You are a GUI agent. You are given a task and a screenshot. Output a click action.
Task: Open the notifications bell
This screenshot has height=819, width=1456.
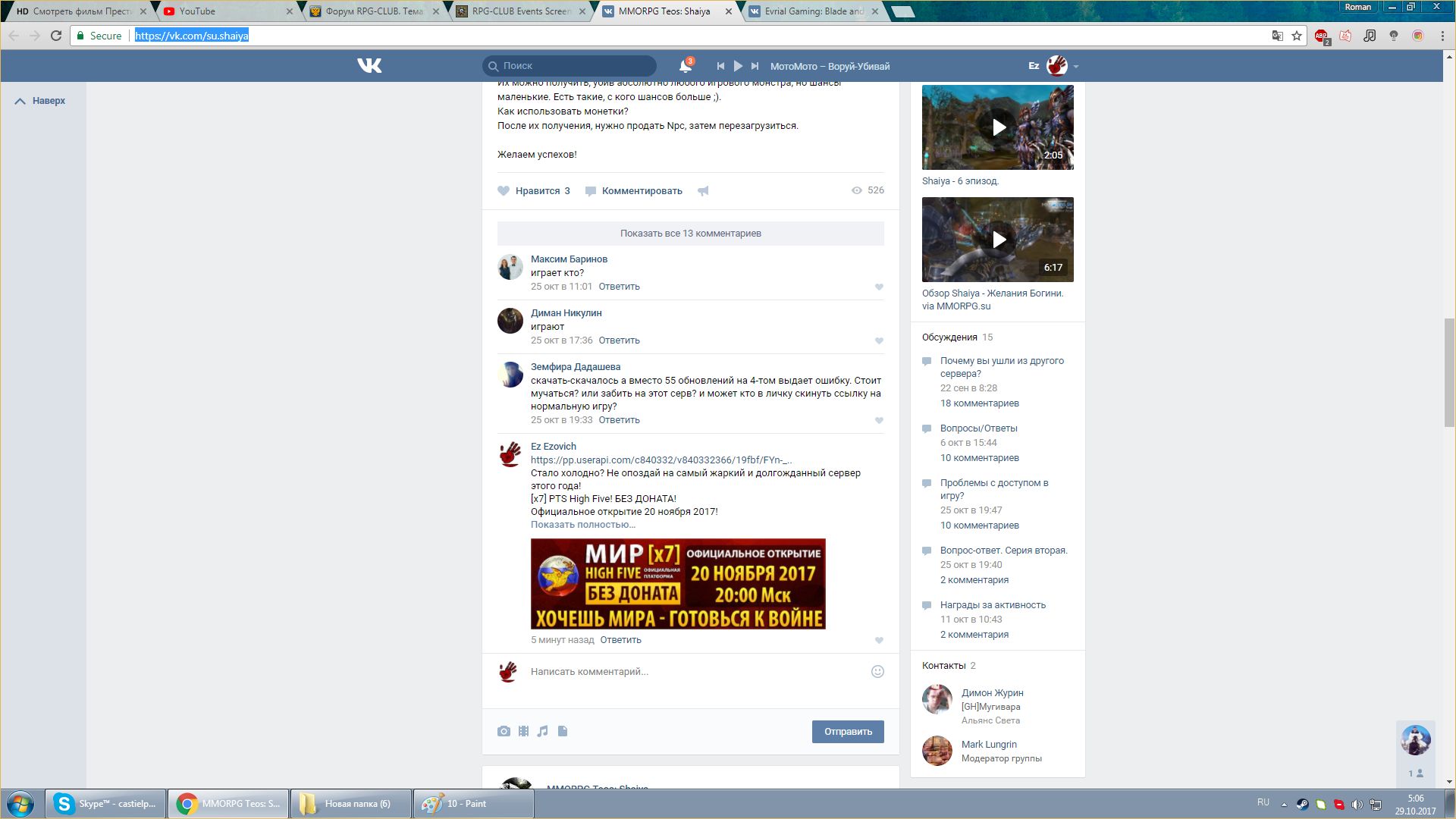coord(685,66)
